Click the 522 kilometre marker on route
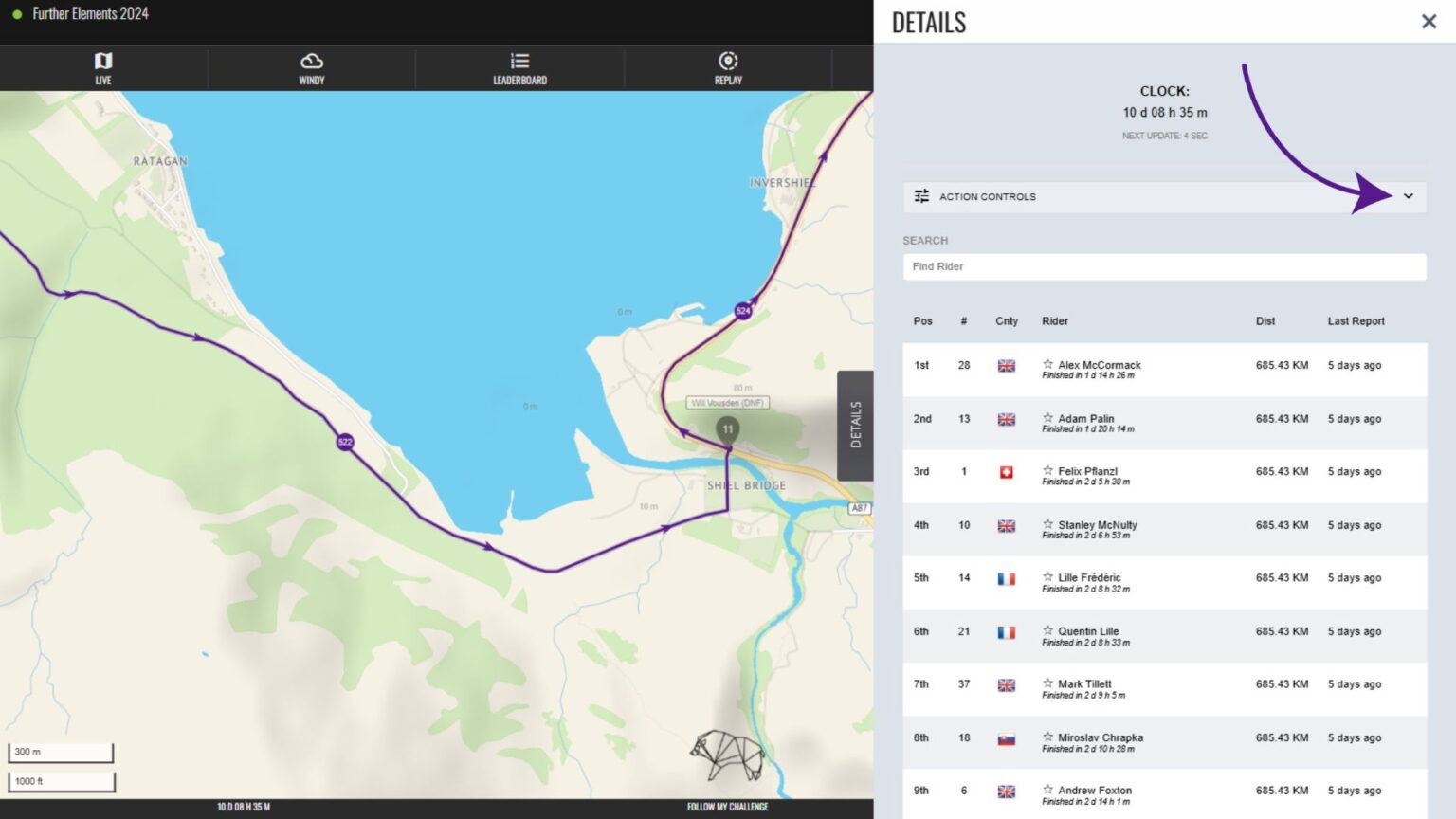This screenshot has width=1456, height=819. (x=345, y=442)
